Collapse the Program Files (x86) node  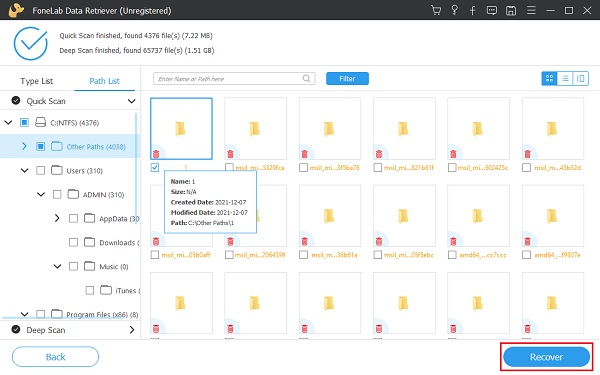tap(24, 314)
